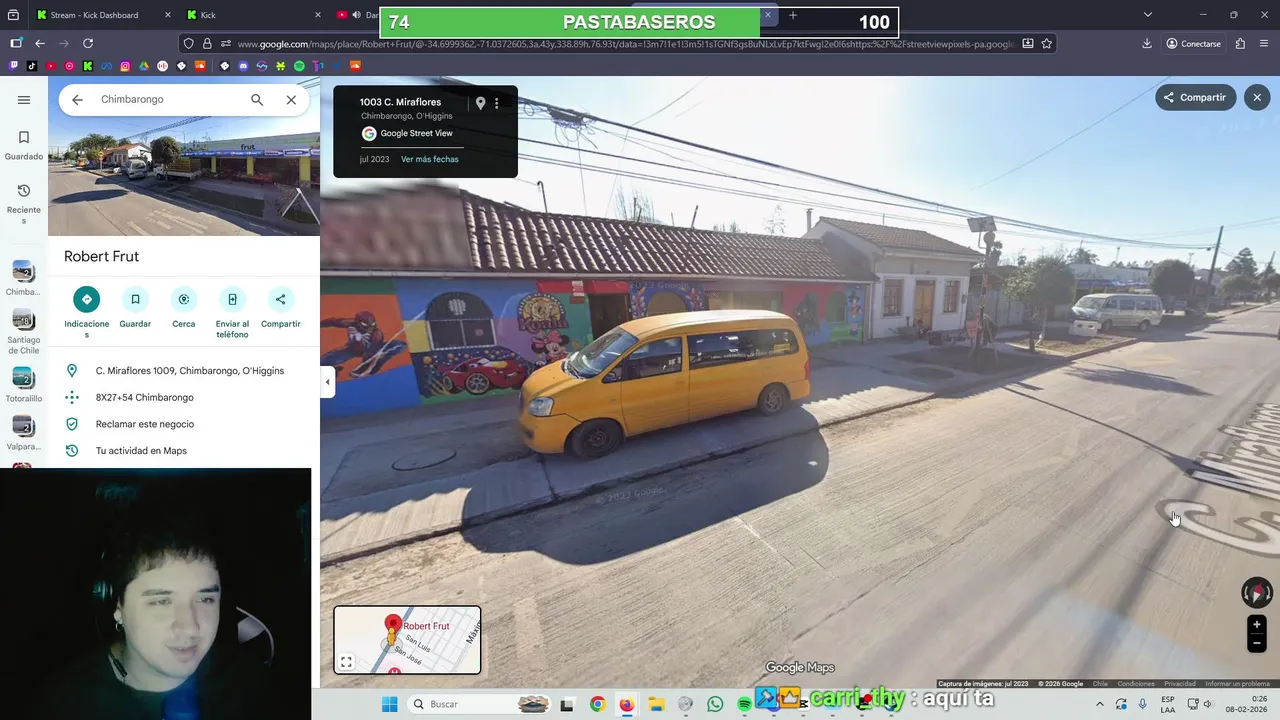The width and height of the screenshot is (1280, 720).
Task: Open the Google Maps hamburger menu
Action: [24, 100]
